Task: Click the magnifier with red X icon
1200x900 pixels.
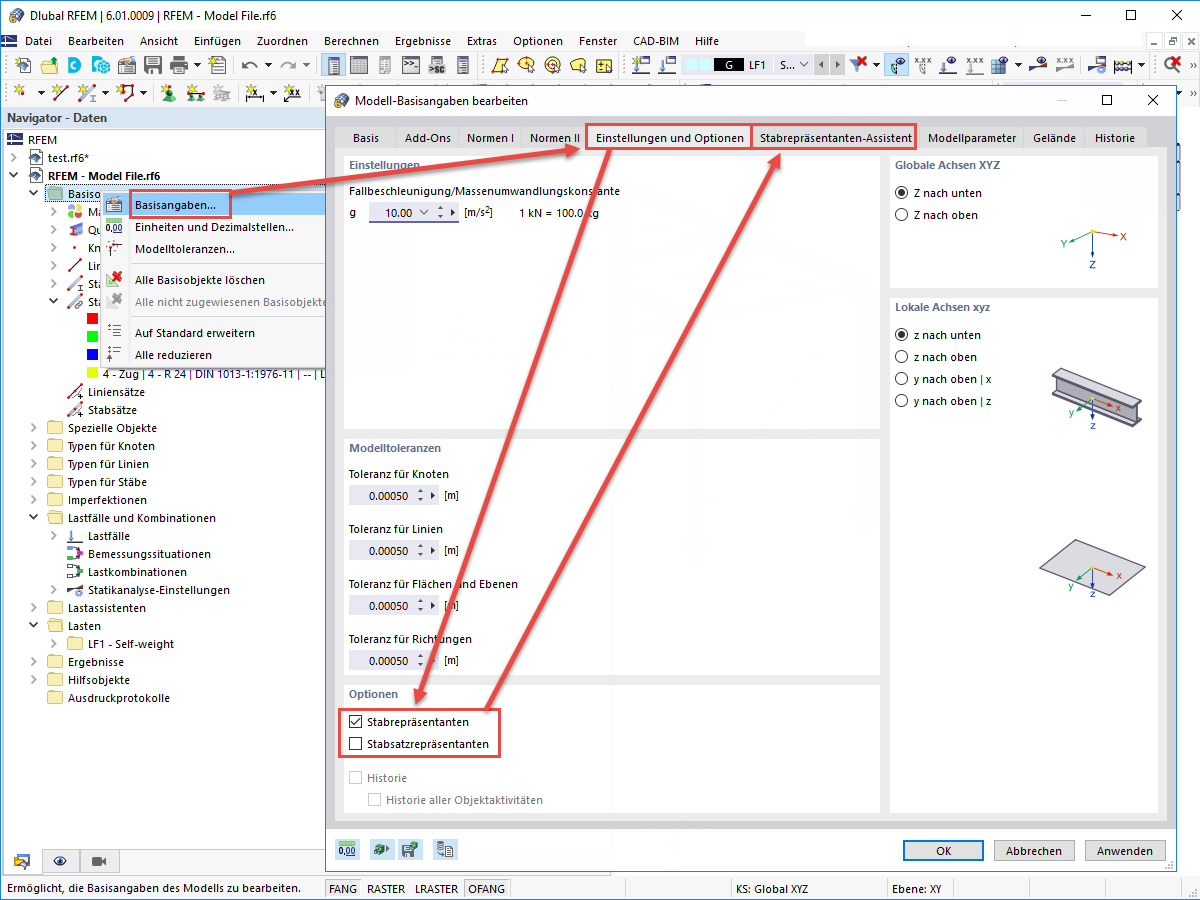Action: pos(1172,65)
